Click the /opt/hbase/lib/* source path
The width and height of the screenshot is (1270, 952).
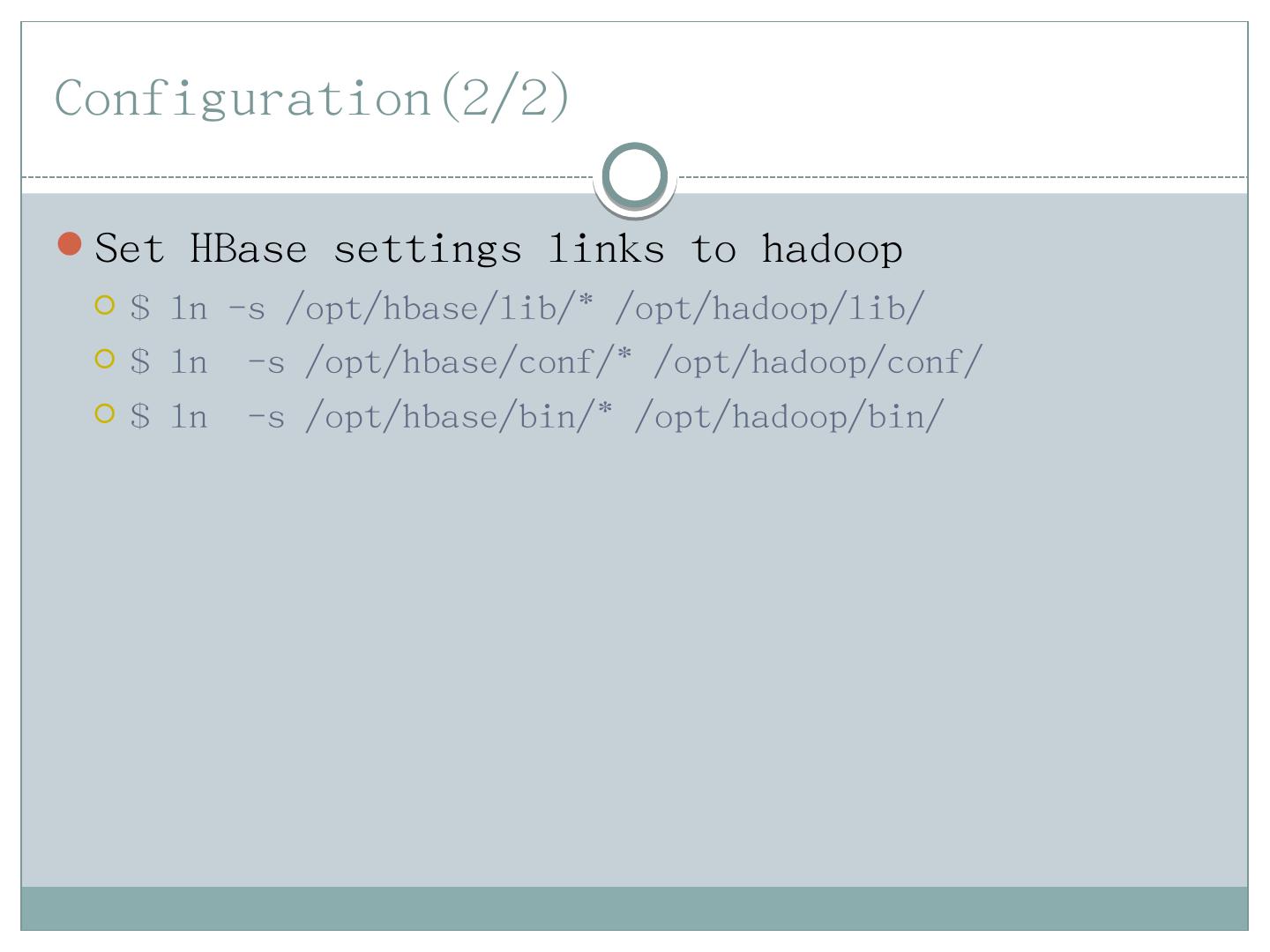[x=439, y=309]
